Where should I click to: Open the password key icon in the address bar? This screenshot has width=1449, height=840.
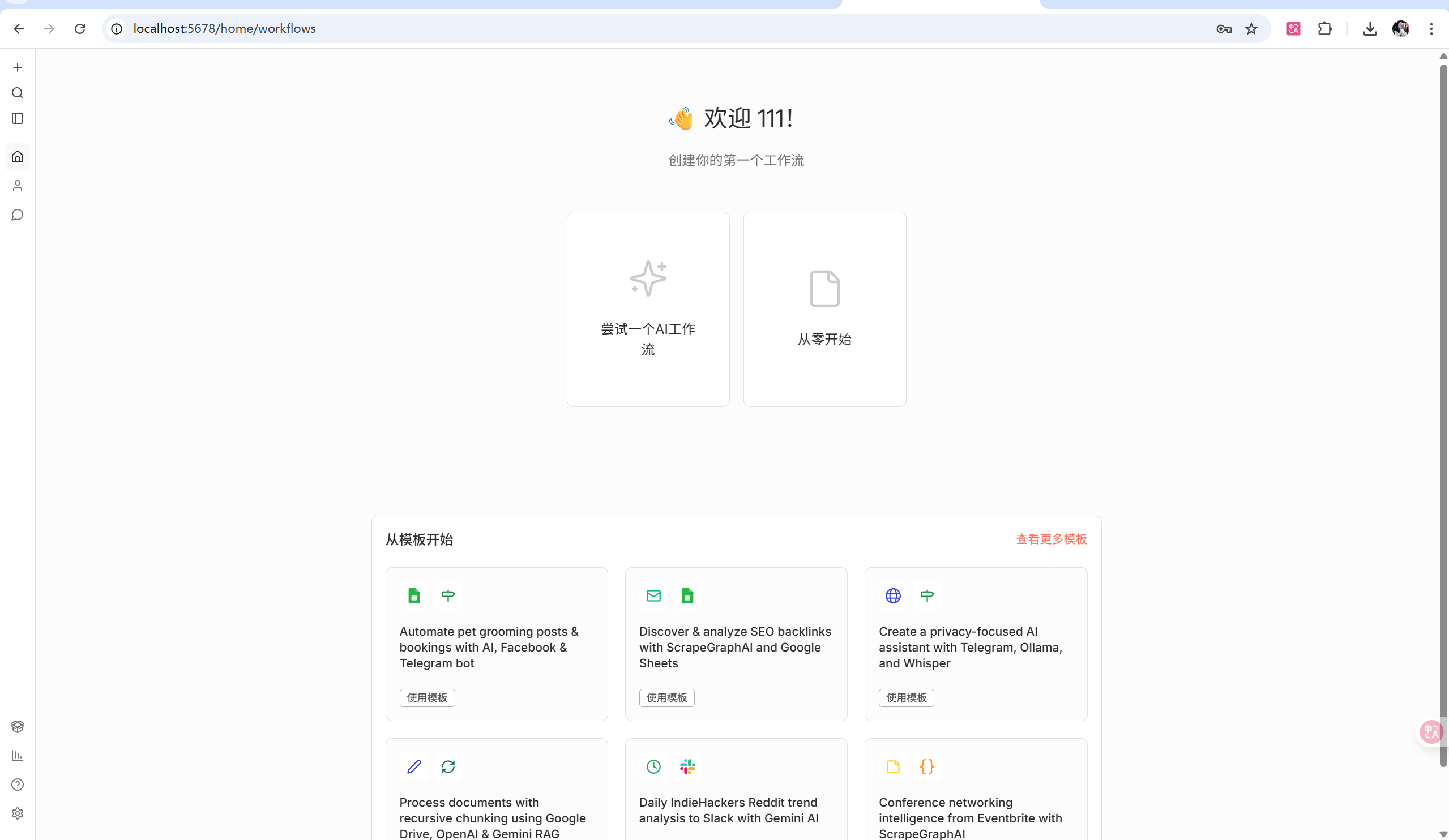click(1224, 29)
